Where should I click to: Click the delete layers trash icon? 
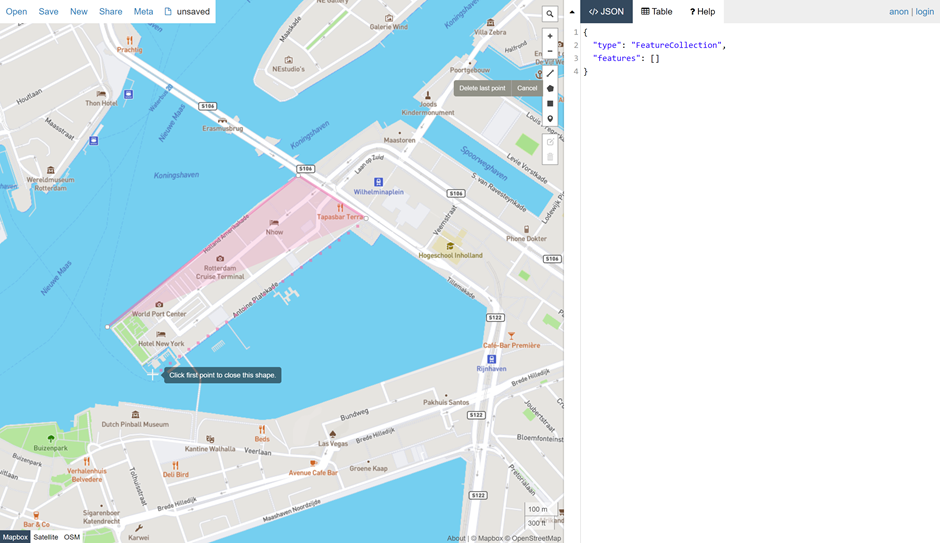coord(550,157)
